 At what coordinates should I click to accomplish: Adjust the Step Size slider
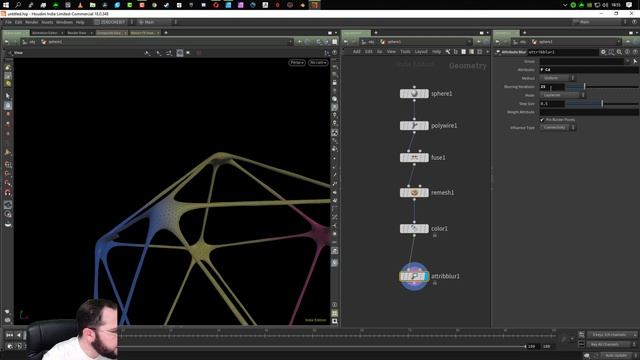point(602,104)
